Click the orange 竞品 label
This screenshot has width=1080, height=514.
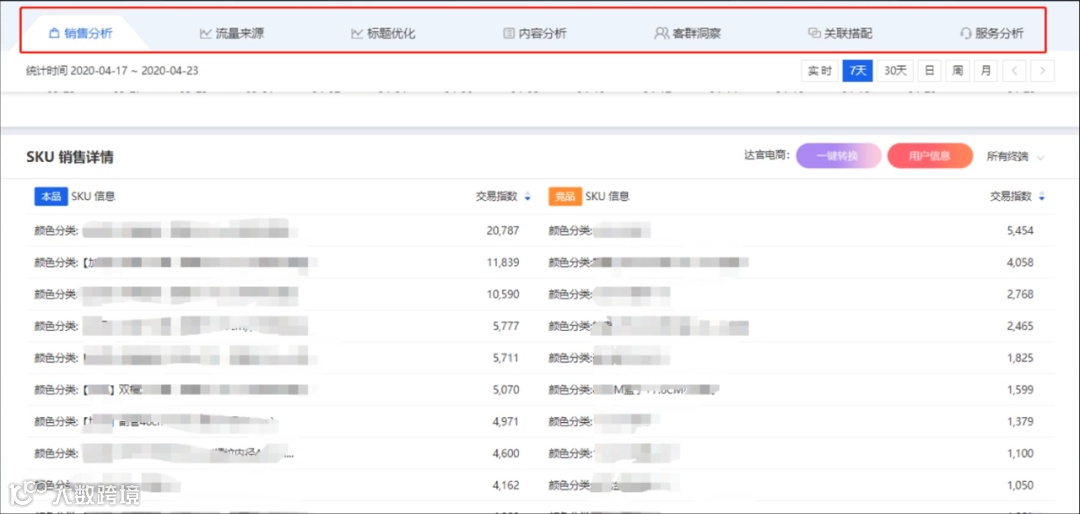565,196
